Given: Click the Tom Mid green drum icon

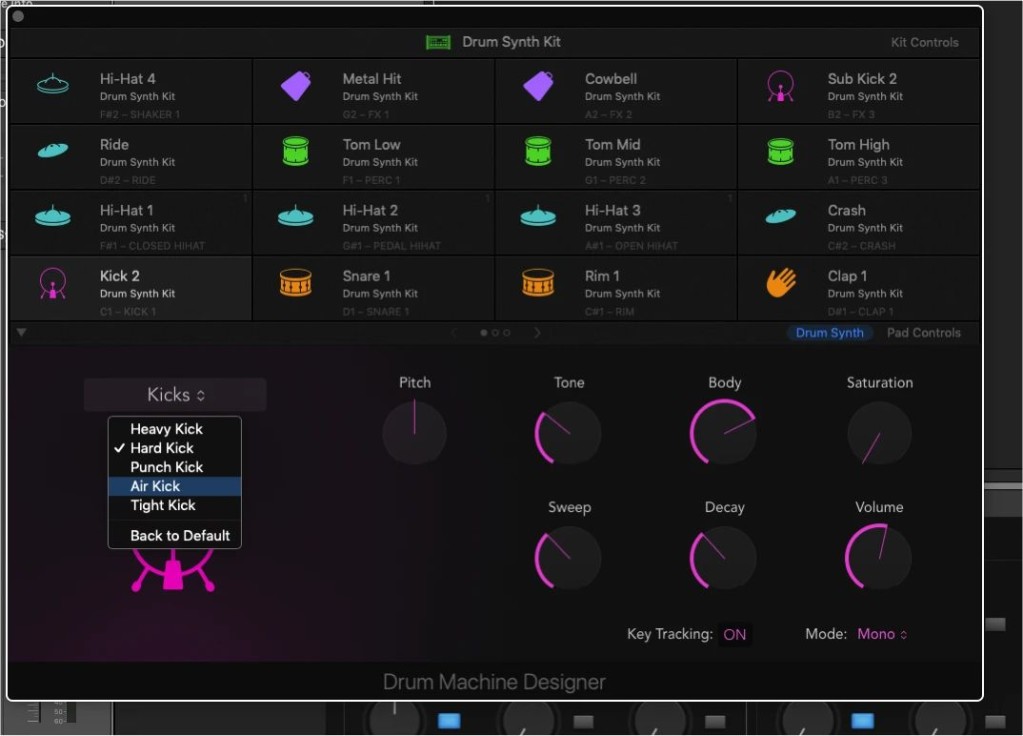Looking at the screenshot, I should [x=538, y=151].
